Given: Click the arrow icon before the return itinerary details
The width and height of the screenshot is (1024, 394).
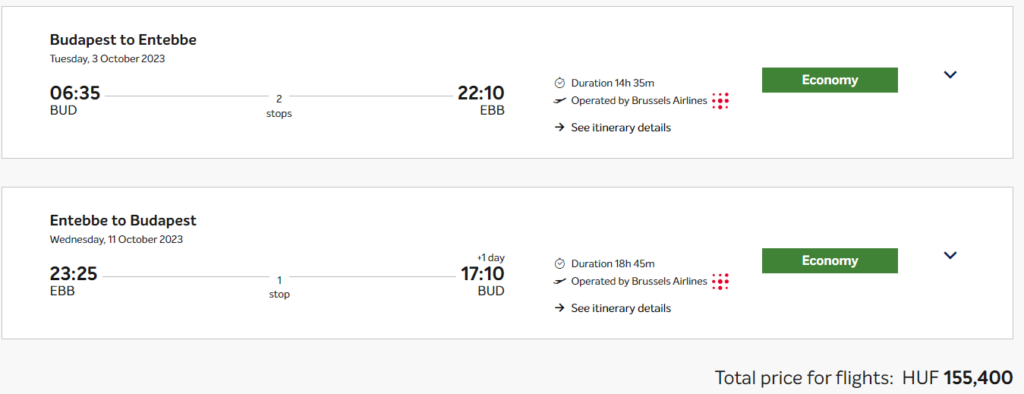Looking at the screenshot, I should 559,308.
